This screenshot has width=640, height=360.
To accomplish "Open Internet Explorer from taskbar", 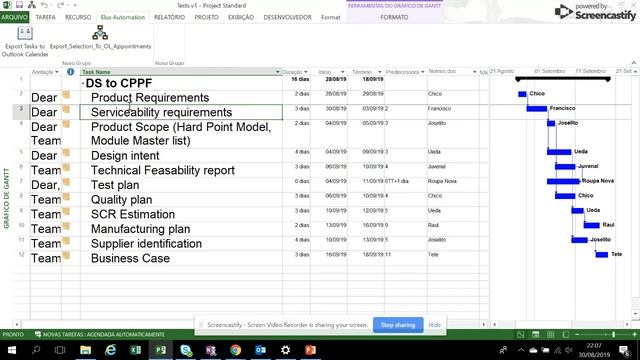I will (x=111, y=350).
